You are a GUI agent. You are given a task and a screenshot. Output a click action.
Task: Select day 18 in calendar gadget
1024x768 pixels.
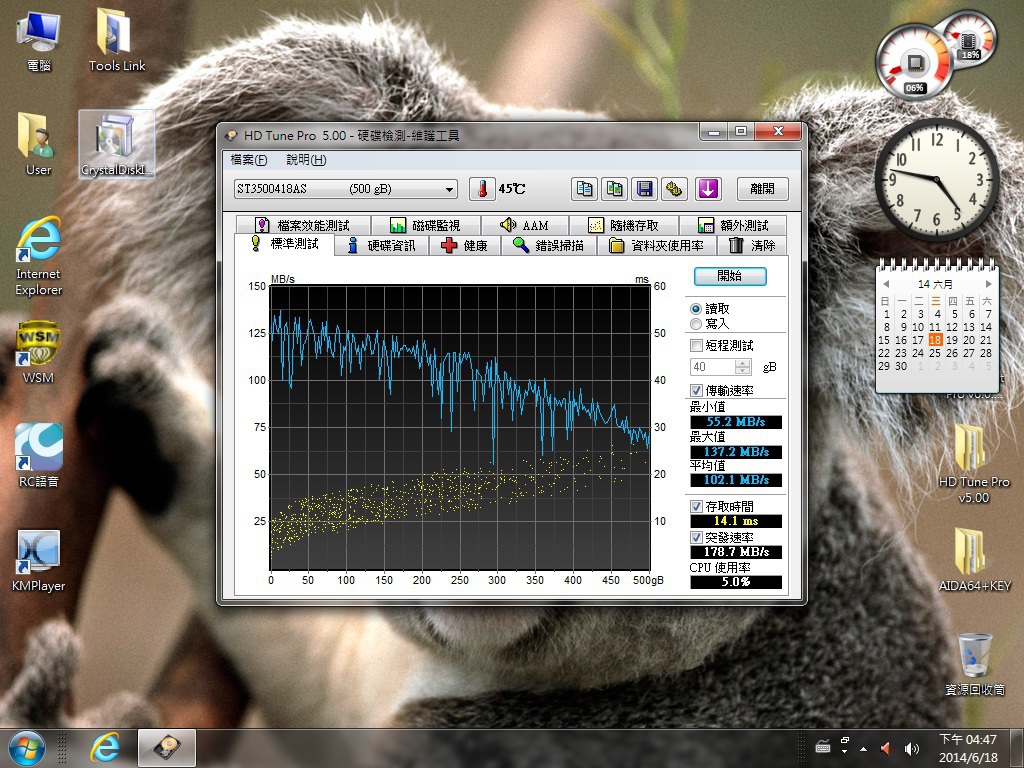[935, 340]
